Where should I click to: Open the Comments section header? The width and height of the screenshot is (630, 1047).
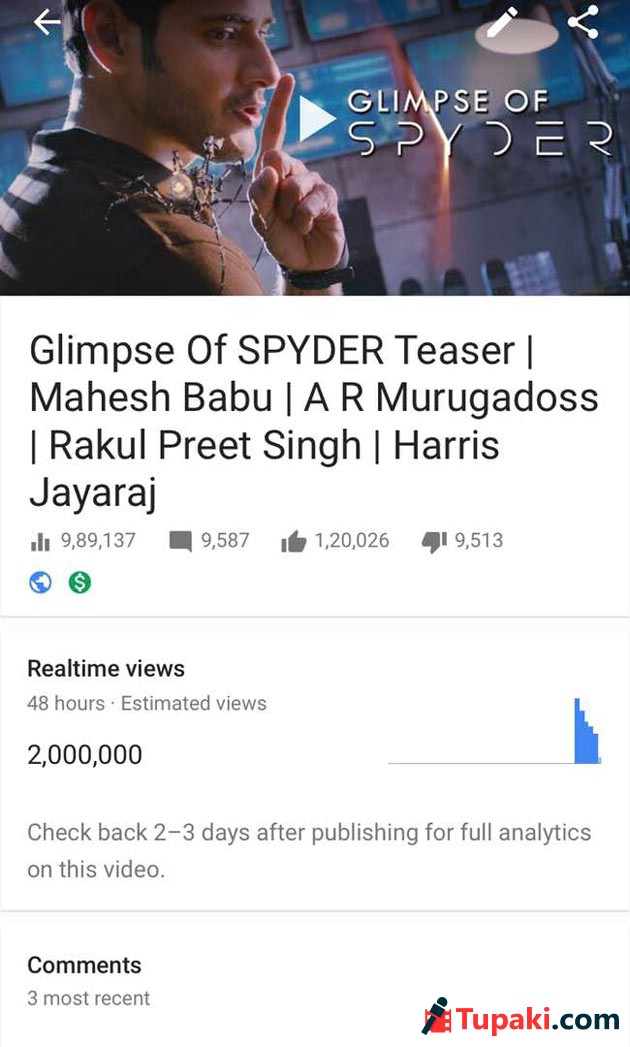tap(84, 965)
